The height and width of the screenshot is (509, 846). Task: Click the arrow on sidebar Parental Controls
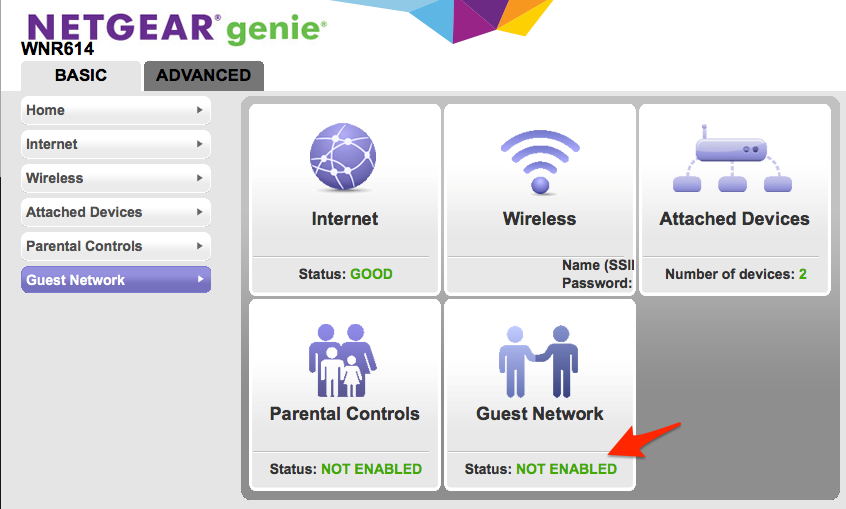coord(200,246)
